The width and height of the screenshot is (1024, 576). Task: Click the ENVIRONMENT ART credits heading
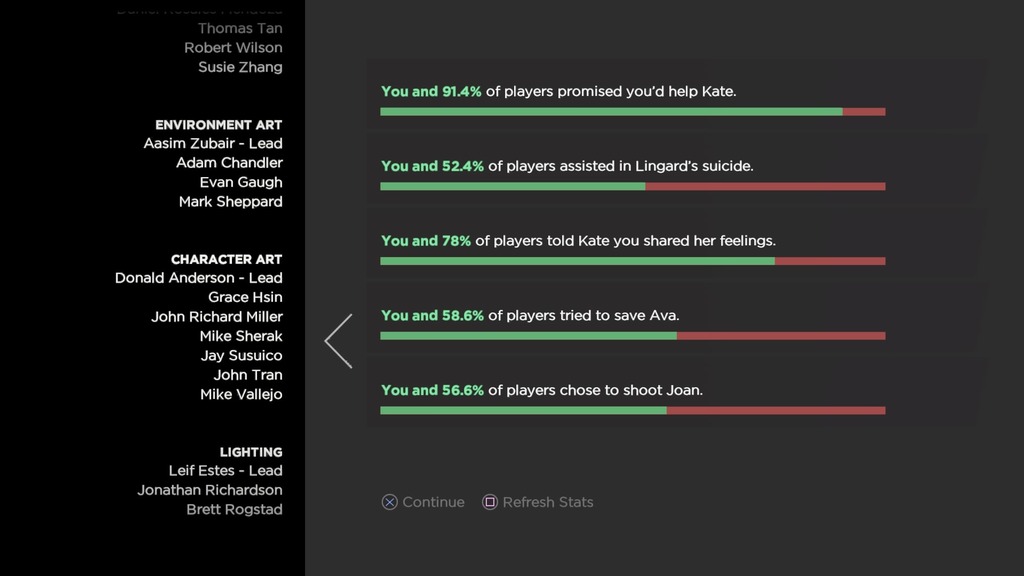[x=218, y=125]
